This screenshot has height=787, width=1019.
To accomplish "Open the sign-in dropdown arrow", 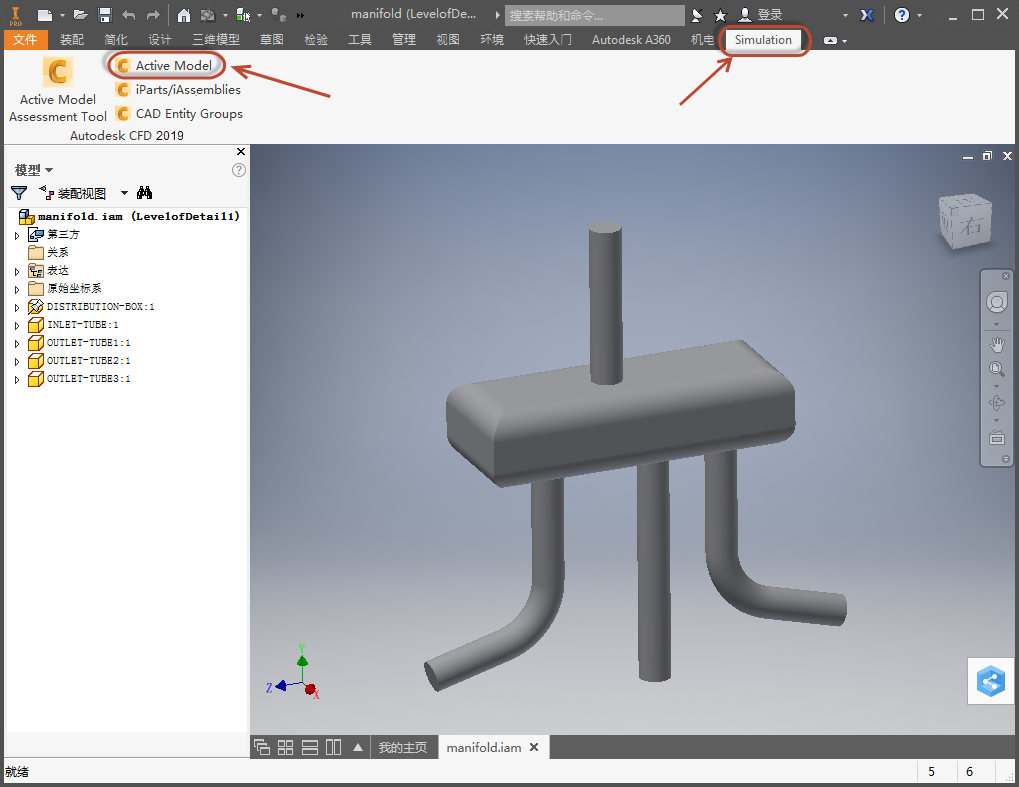I will coord(845,15).
